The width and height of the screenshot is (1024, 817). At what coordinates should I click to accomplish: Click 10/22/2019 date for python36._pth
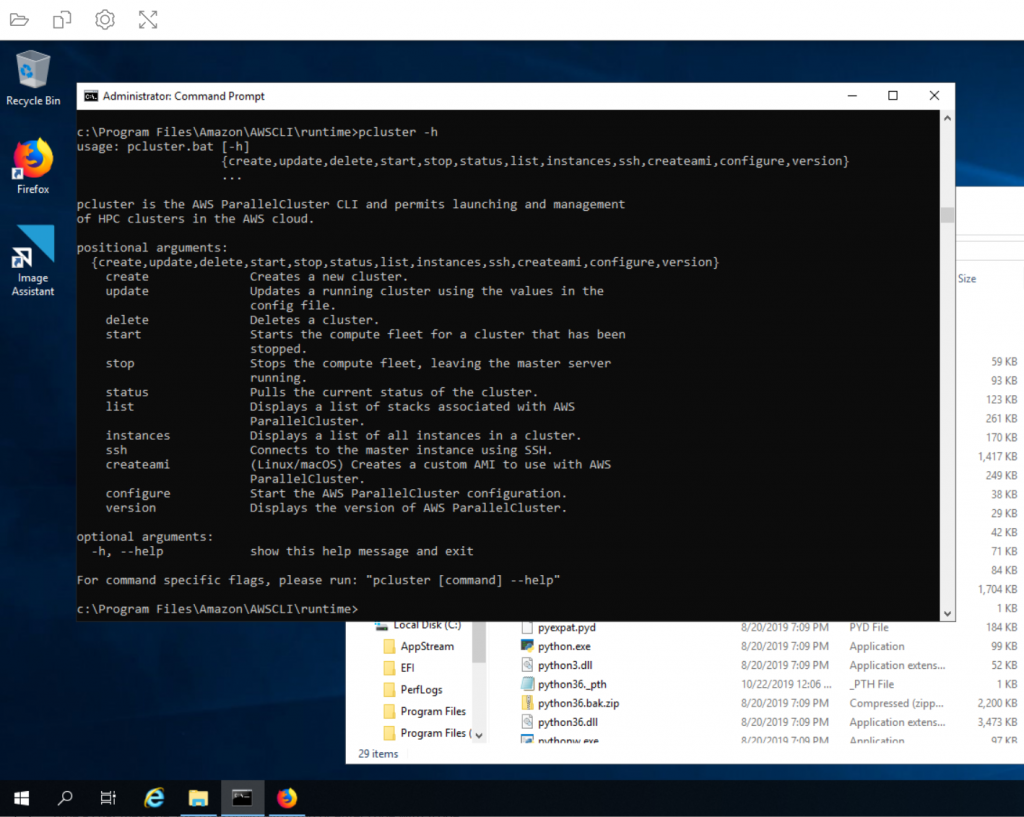coord(786,684)
